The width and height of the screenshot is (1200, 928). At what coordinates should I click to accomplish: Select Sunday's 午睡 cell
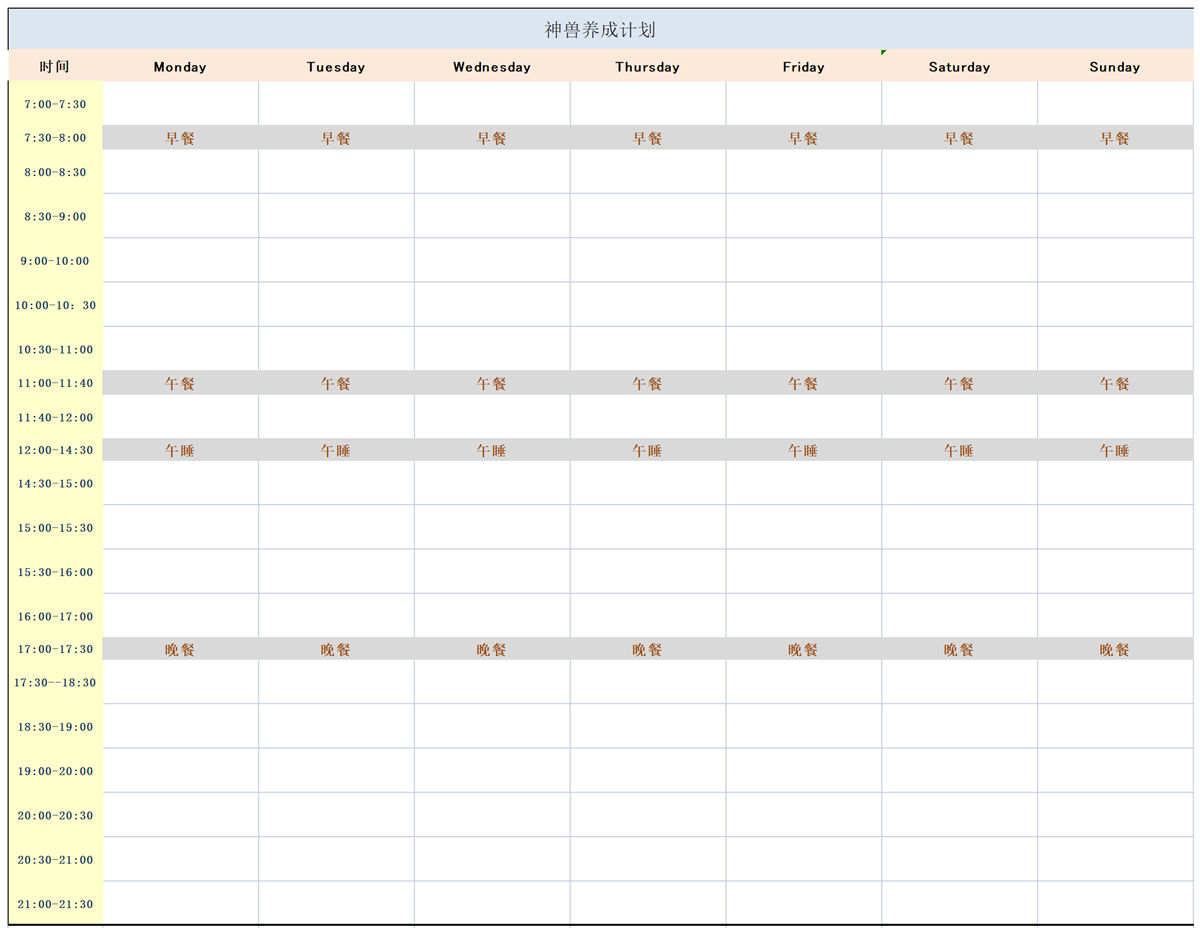1115,450
